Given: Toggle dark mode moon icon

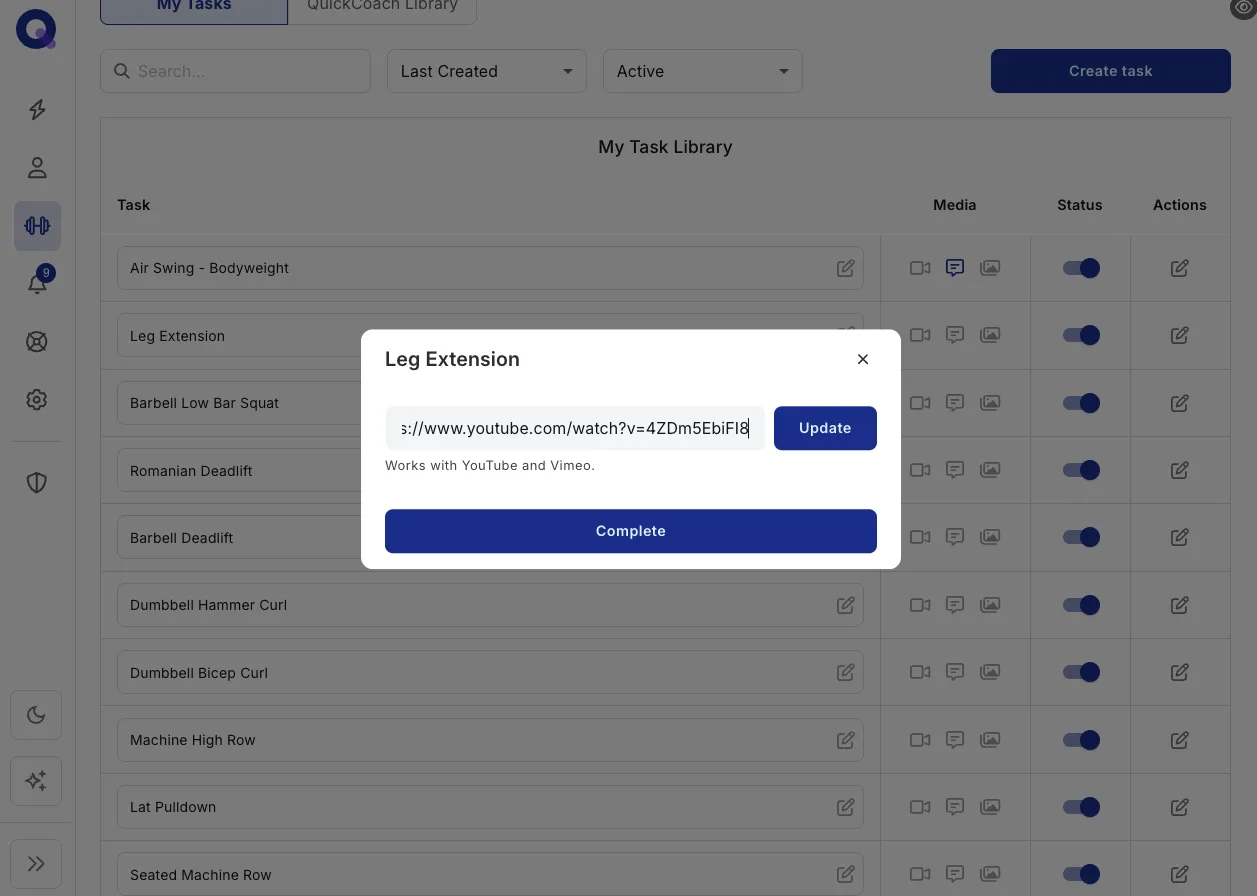Looking at the screenshot, I should pyautogui.click(x=36, y=715).
